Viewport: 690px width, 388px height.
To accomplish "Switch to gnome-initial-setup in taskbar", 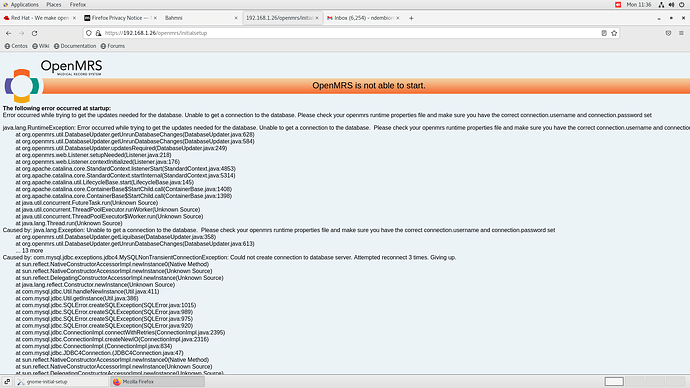I will click(62, 382).
